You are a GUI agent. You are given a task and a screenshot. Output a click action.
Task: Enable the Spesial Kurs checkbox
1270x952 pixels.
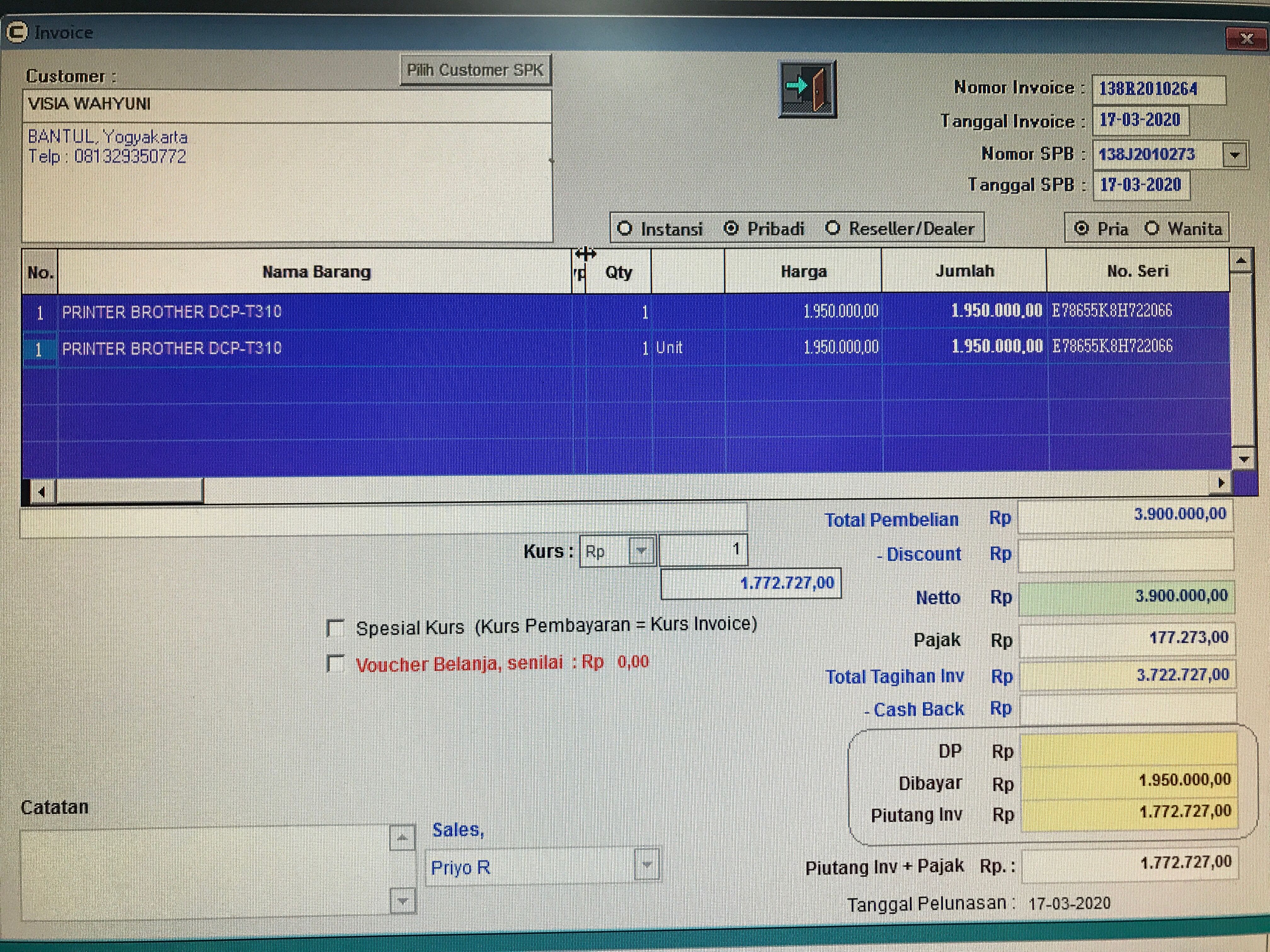(x=335, y=628)
